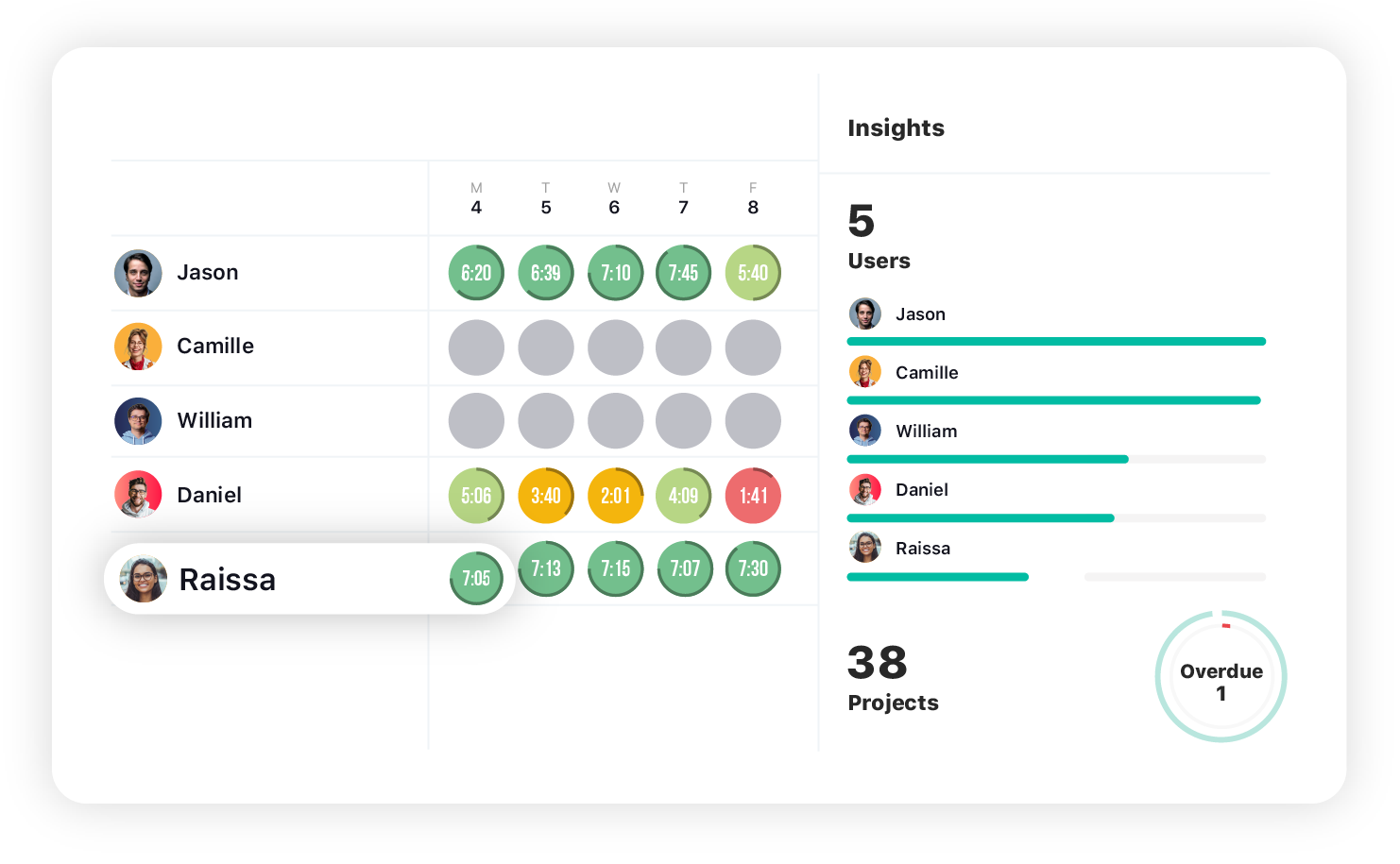Open Daniel's name in Insights user list
This screenshot has width=1400, height=864.
[x=922, y=490]
